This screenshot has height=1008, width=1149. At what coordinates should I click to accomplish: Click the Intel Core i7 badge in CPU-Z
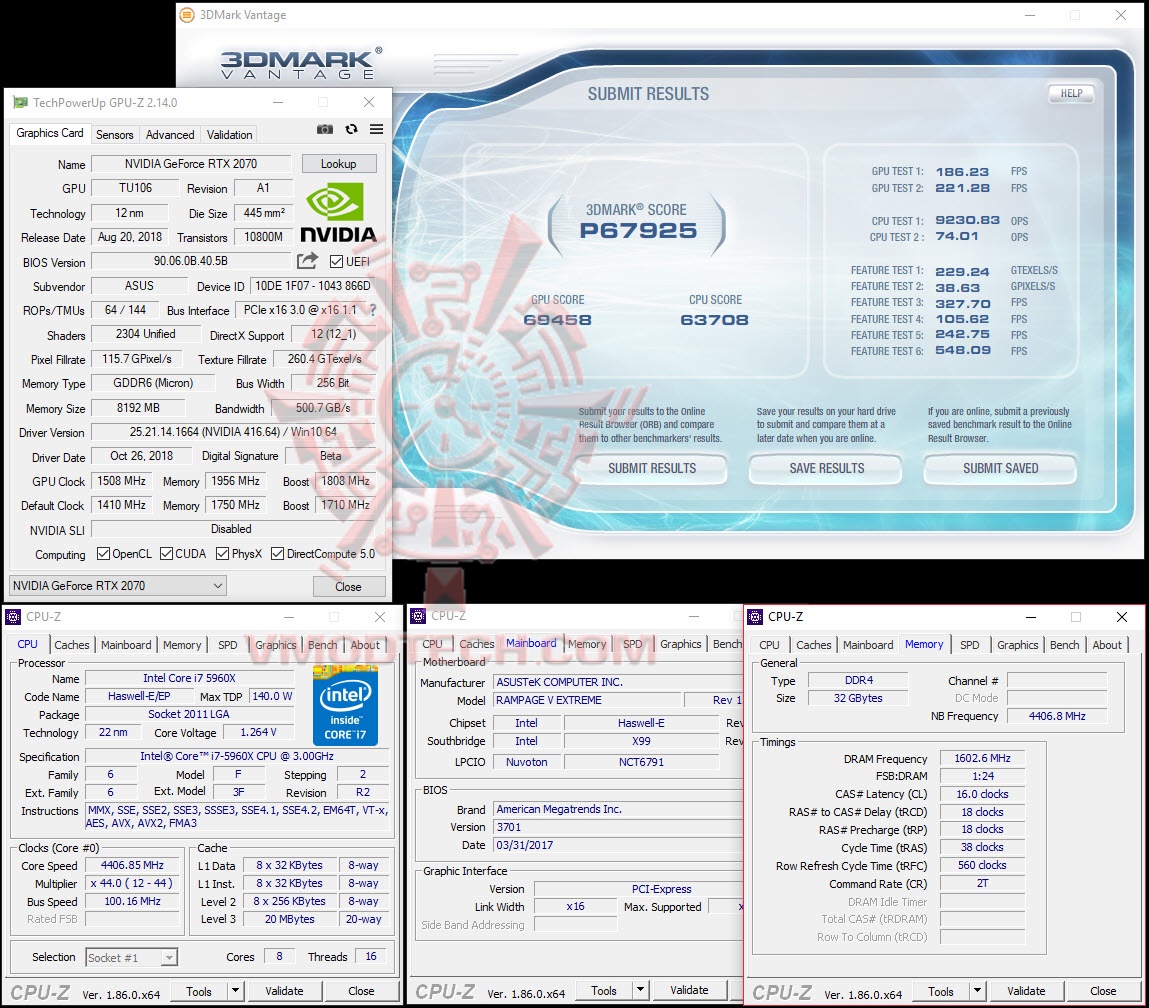tap(345, 705)
